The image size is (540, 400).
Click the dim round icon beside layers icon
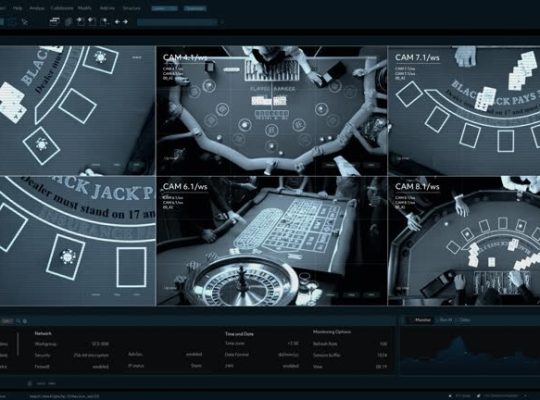click(x=68, y=22)
